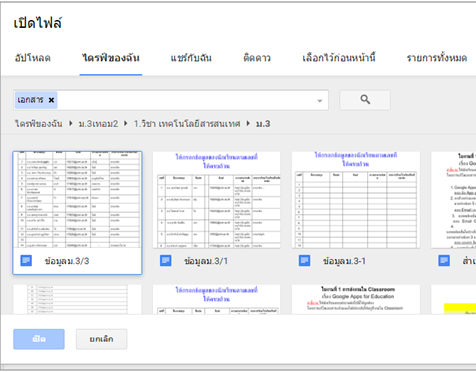This screenshot has width=476, height=372.
Task: Expand the search options dropdown arrow
Action: pos(320,101)
